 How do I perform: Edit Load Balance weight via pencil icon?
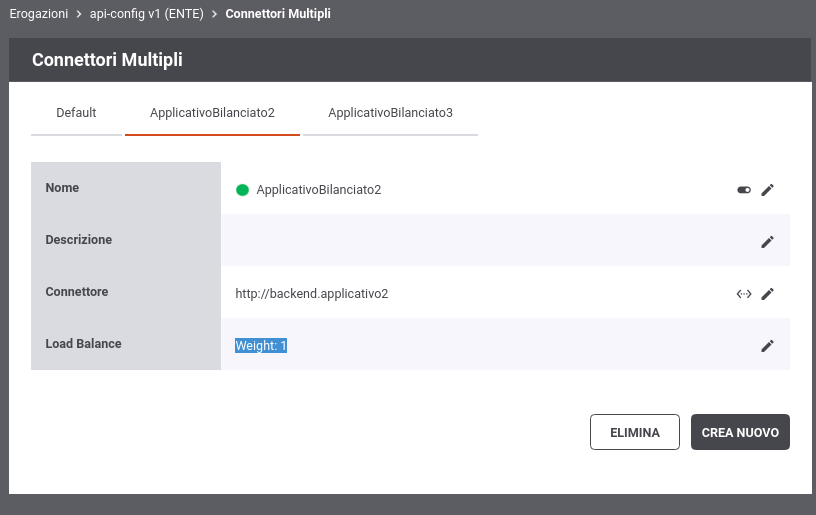coord(767,346)
